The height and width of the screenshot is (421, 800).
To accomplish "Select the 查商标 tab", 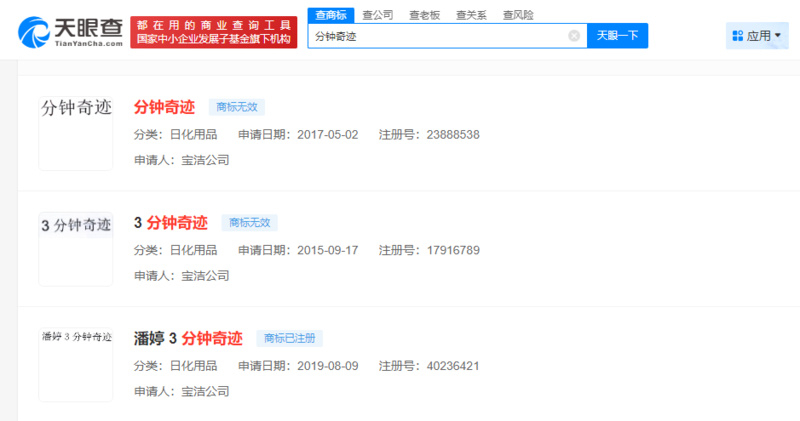I will [x=331, y=15].
